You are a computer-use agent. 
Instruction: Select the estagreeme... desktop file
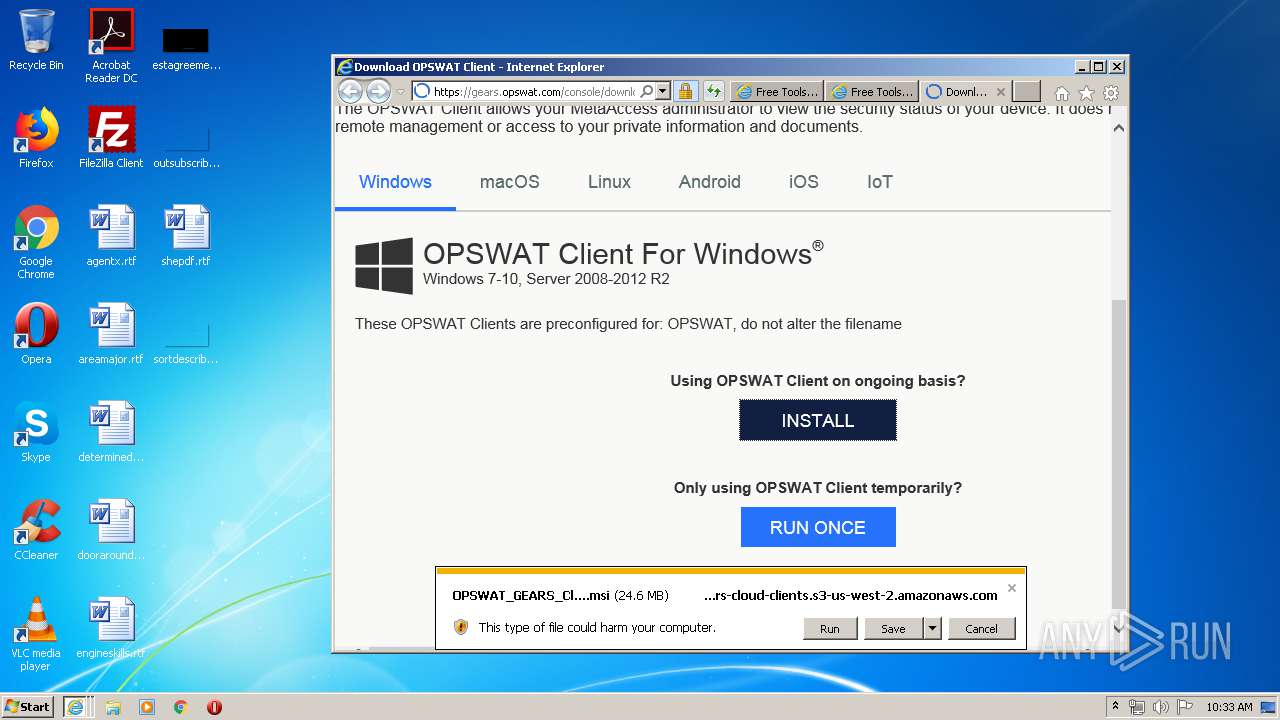tap(186, 48)
